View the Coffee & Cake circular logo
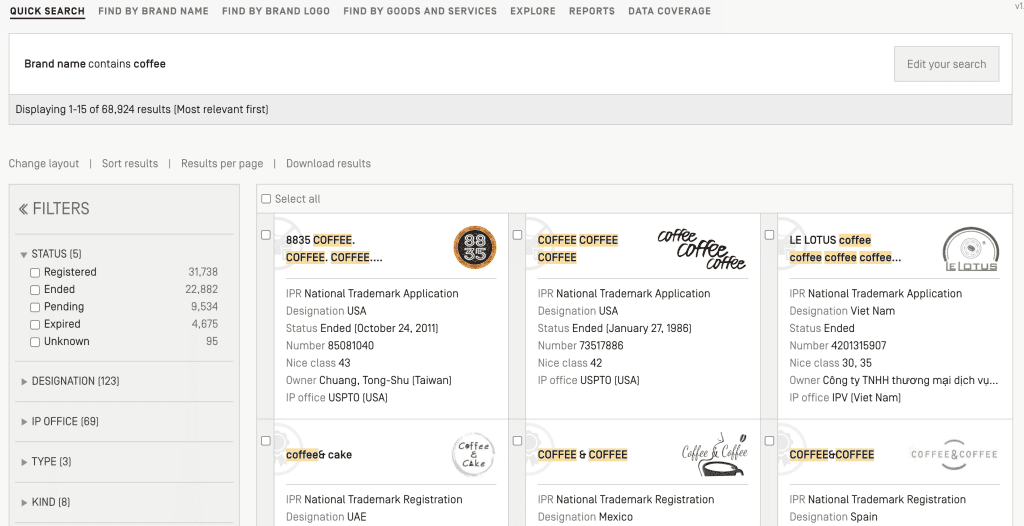 click(474, 455)
